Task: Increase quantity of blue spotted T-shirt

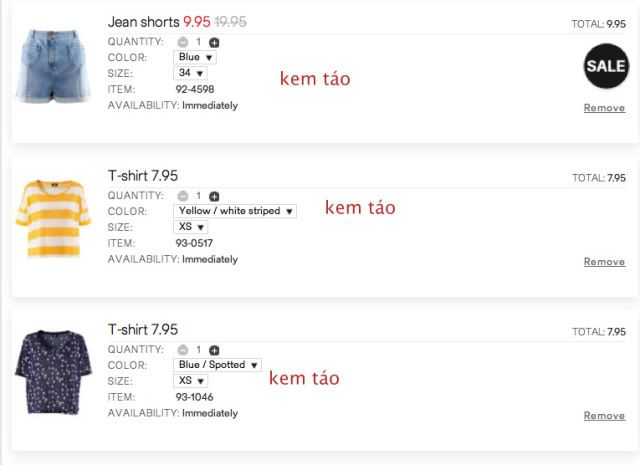Action: click(214, 350)
